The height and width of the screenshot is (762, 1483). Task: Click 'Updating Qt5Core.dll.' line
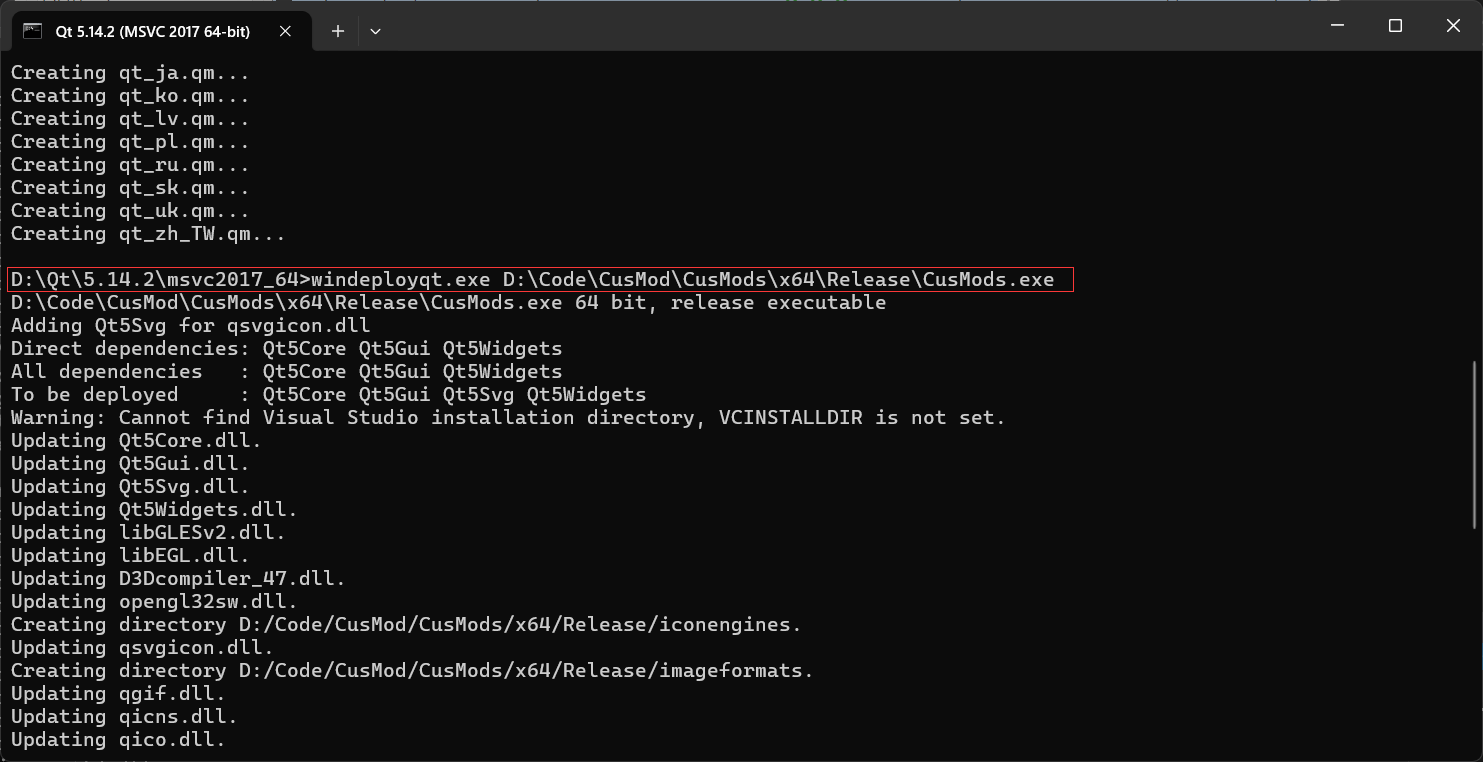pos(136,440)
